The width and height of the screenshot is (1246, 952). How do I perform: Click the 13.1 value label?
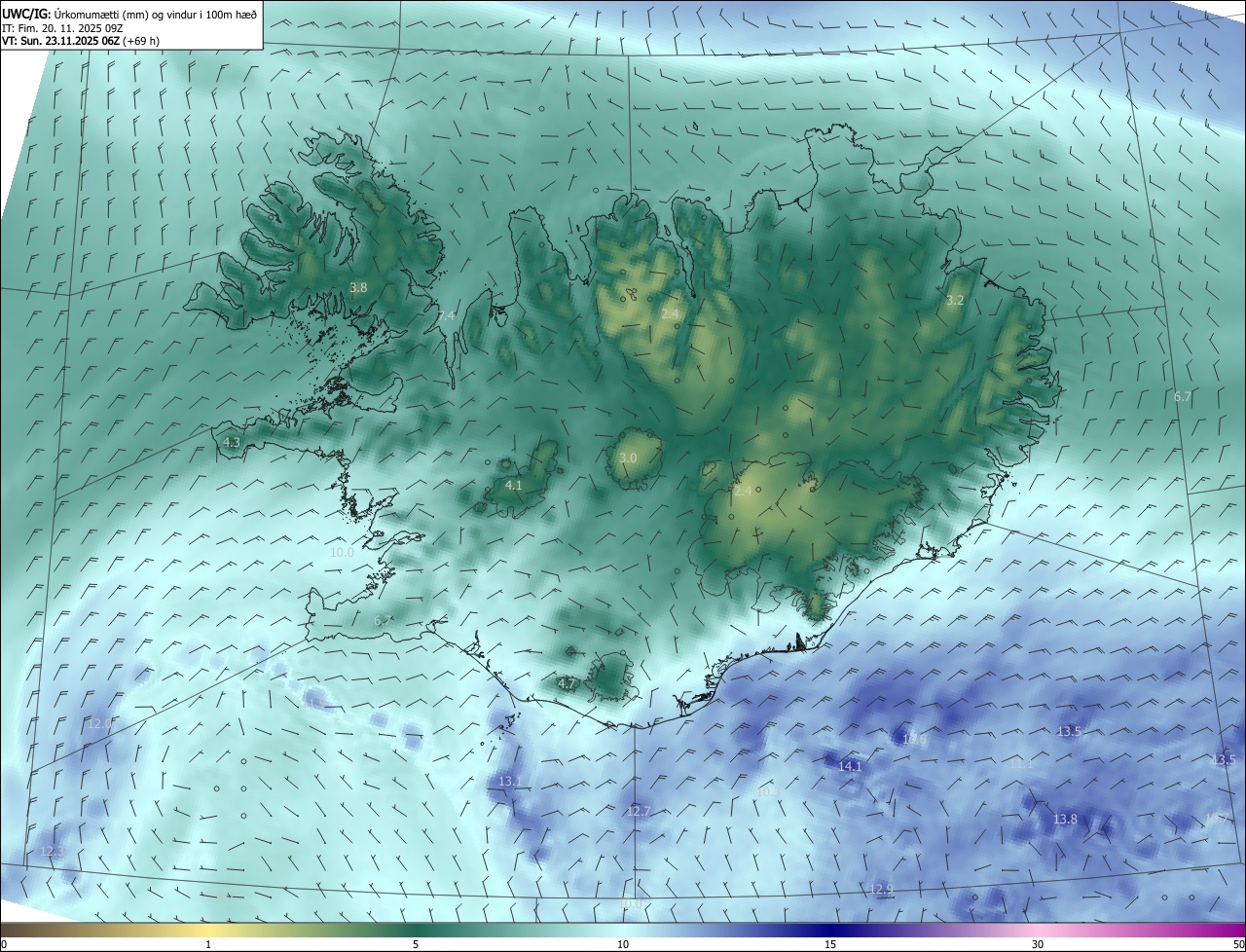(x=510, y=782)
